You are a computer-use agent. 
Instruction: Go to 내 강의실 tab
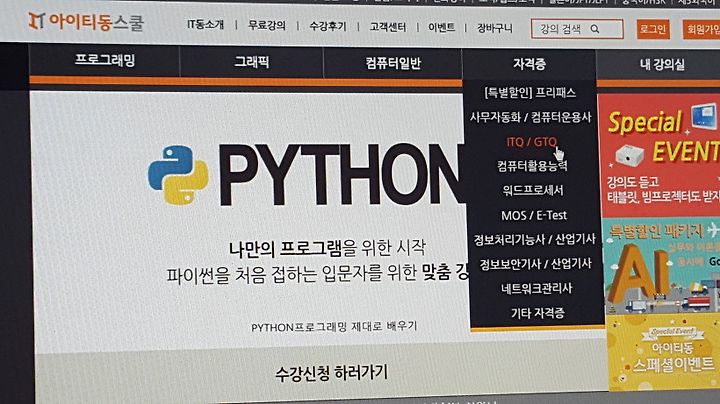click(x=662, y=64)
